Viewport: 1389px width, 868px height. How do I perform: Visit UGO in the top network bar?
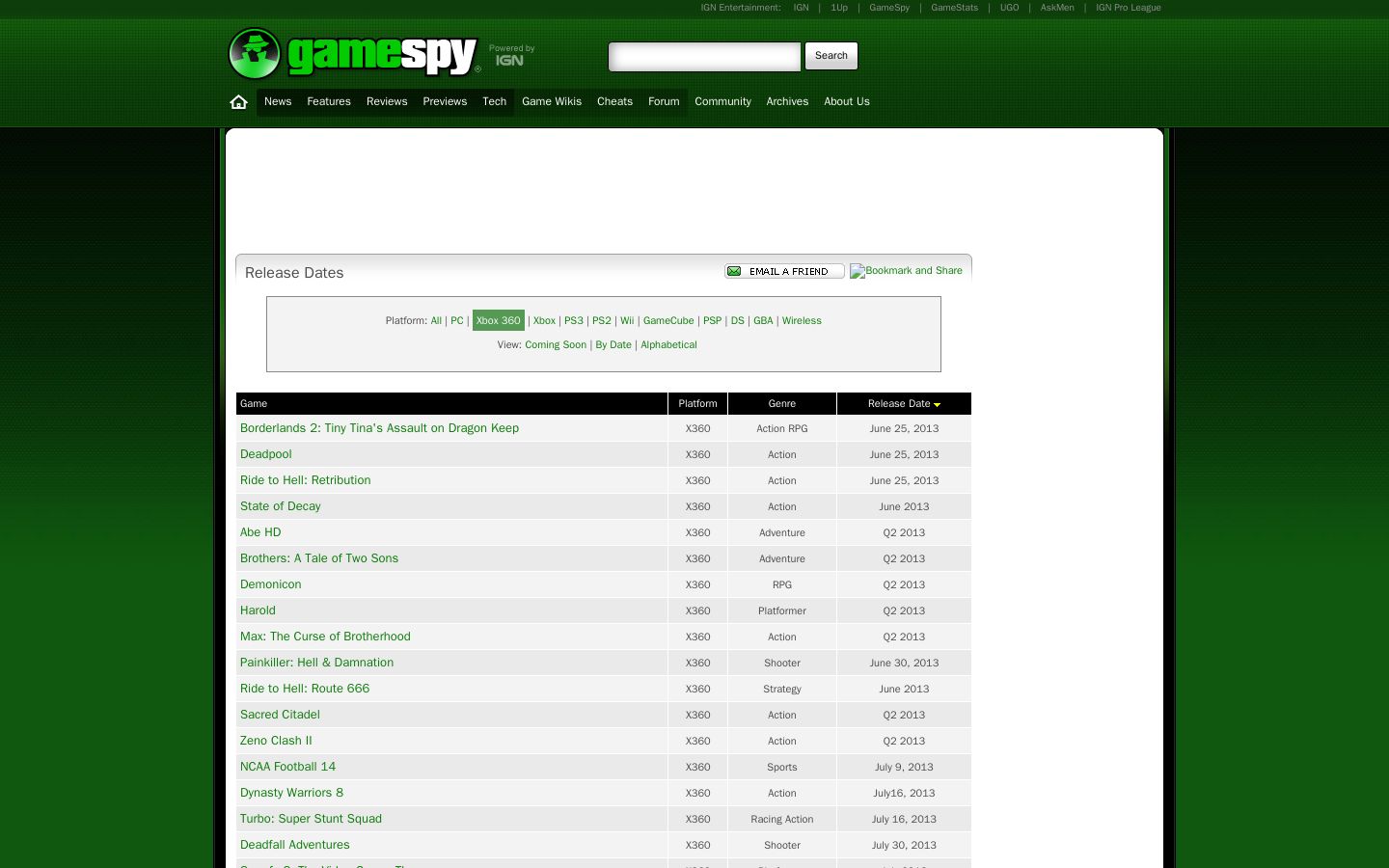[1010, 8]
